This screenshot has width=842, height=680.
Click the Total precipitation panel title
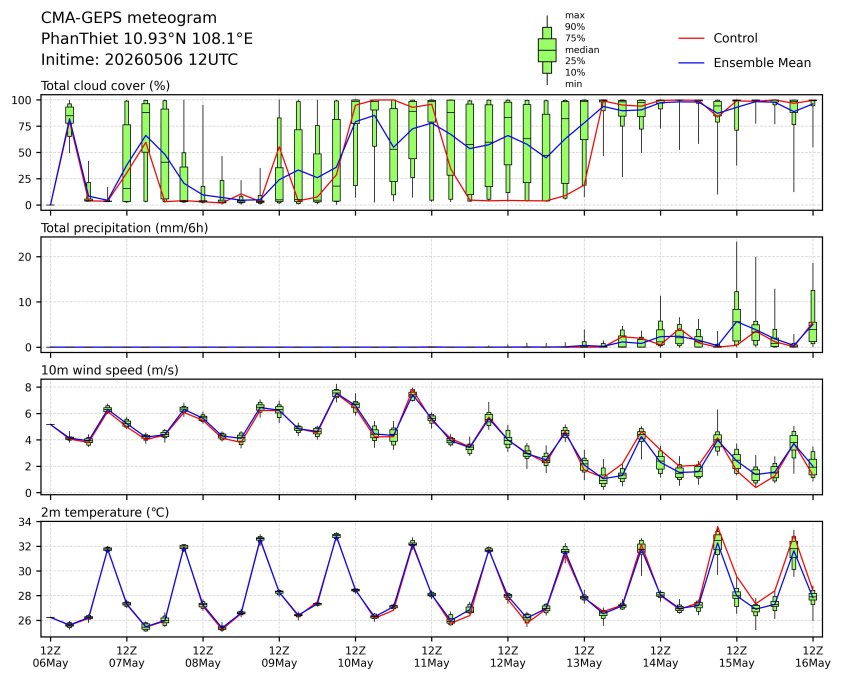[125, 228]
